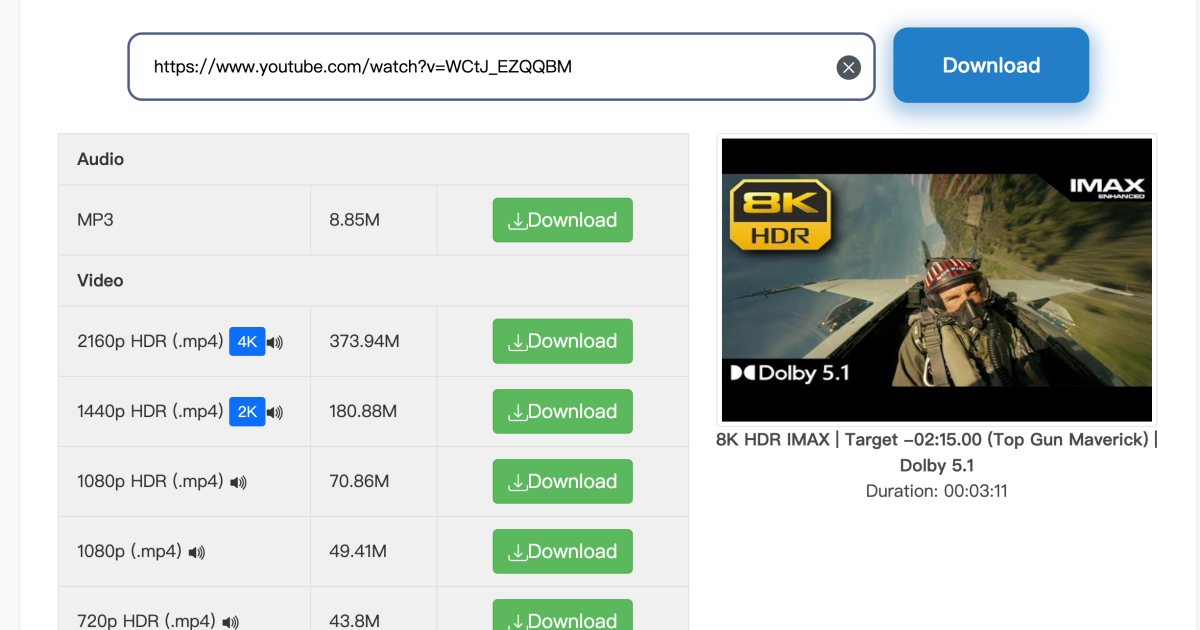Image resolution: width=1200 pixels, height=630 pixels.
Task: Click the Duration 00:03:11 text
Action: (937, 491)
